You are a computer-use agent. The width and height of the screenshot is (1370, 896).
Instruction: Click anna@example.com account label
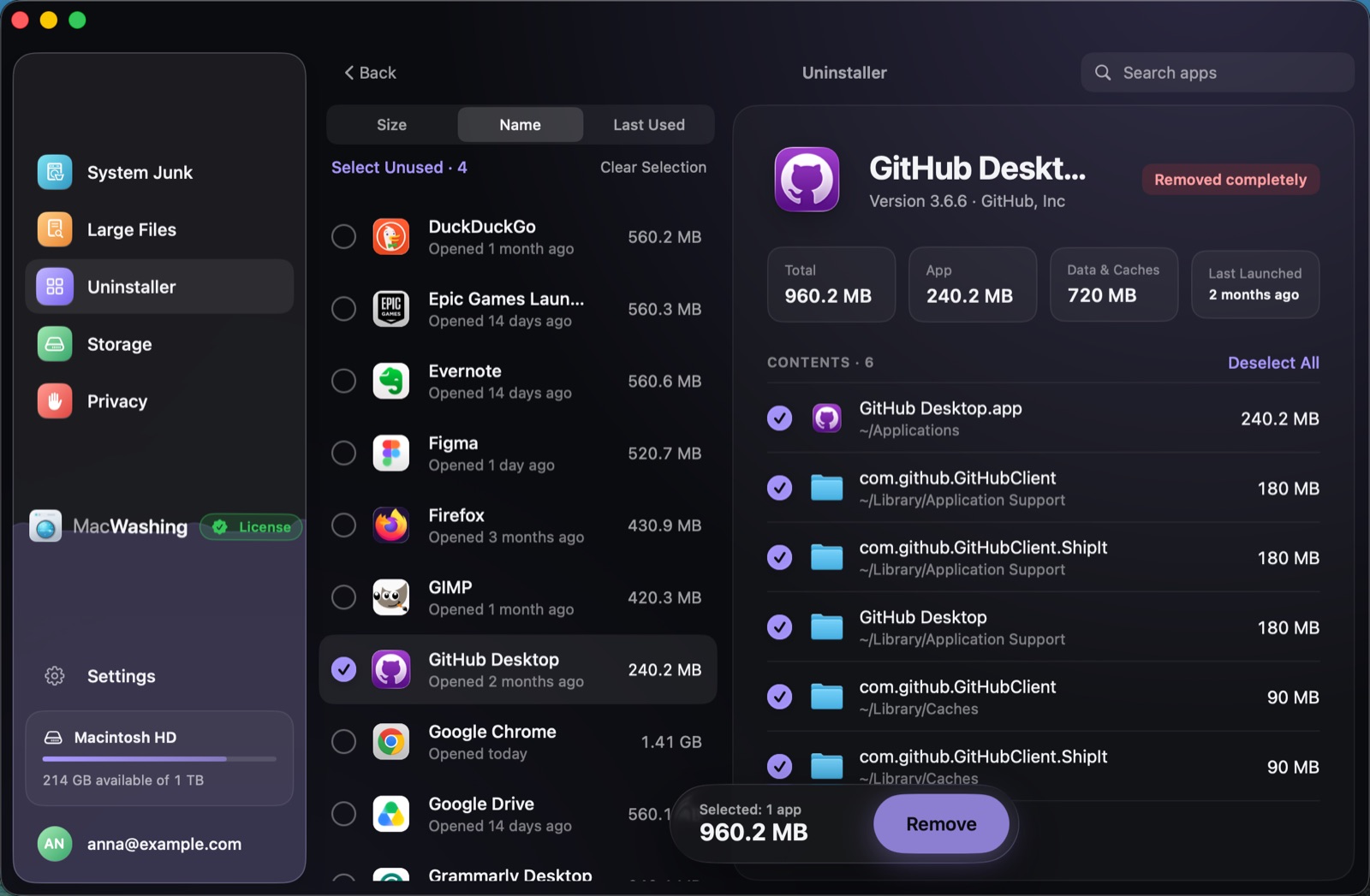tap(164, 845)
